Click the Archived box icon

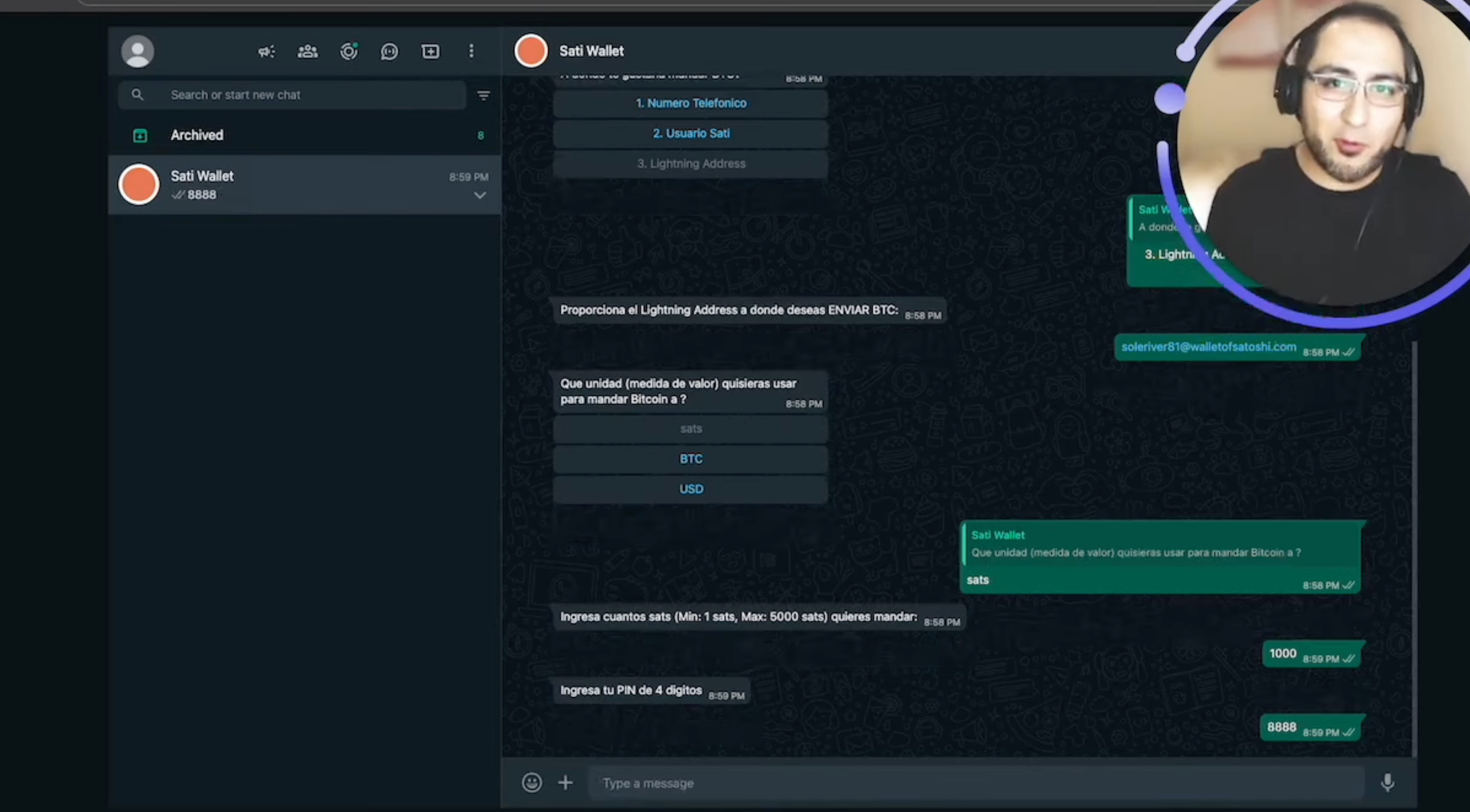tap(140, 136)
